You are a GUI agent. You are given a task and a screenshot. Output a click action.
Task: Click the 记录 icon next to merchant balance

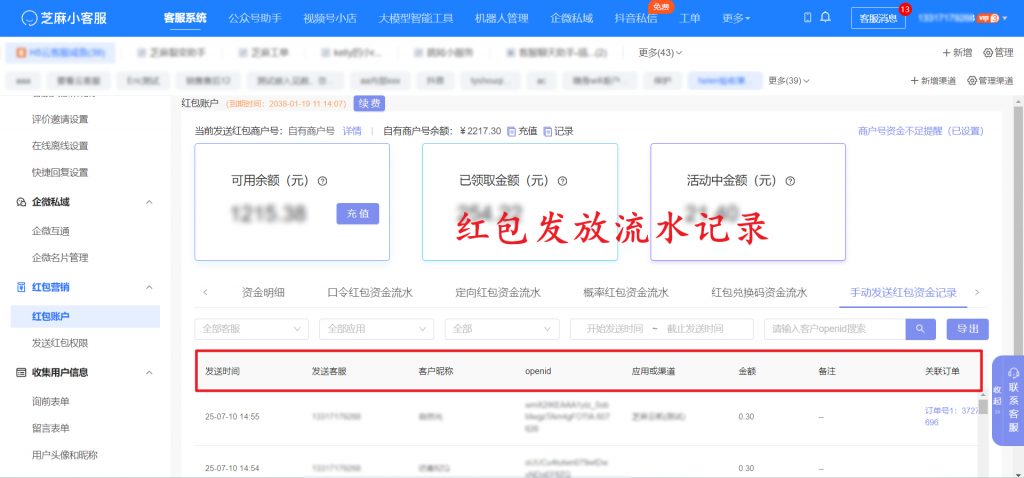coord(547,131)
